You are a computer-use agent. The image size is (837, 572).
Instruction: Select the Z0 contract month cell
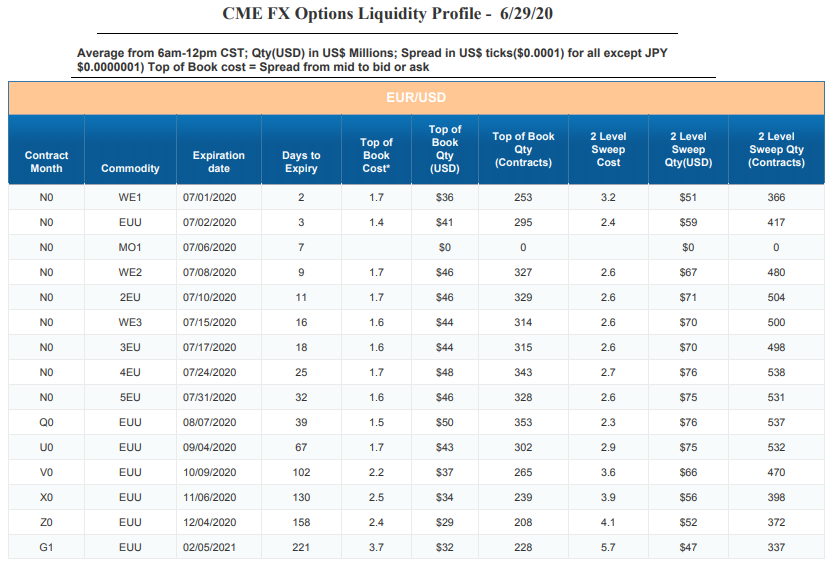pyautogui.click(x=46, y=522)
